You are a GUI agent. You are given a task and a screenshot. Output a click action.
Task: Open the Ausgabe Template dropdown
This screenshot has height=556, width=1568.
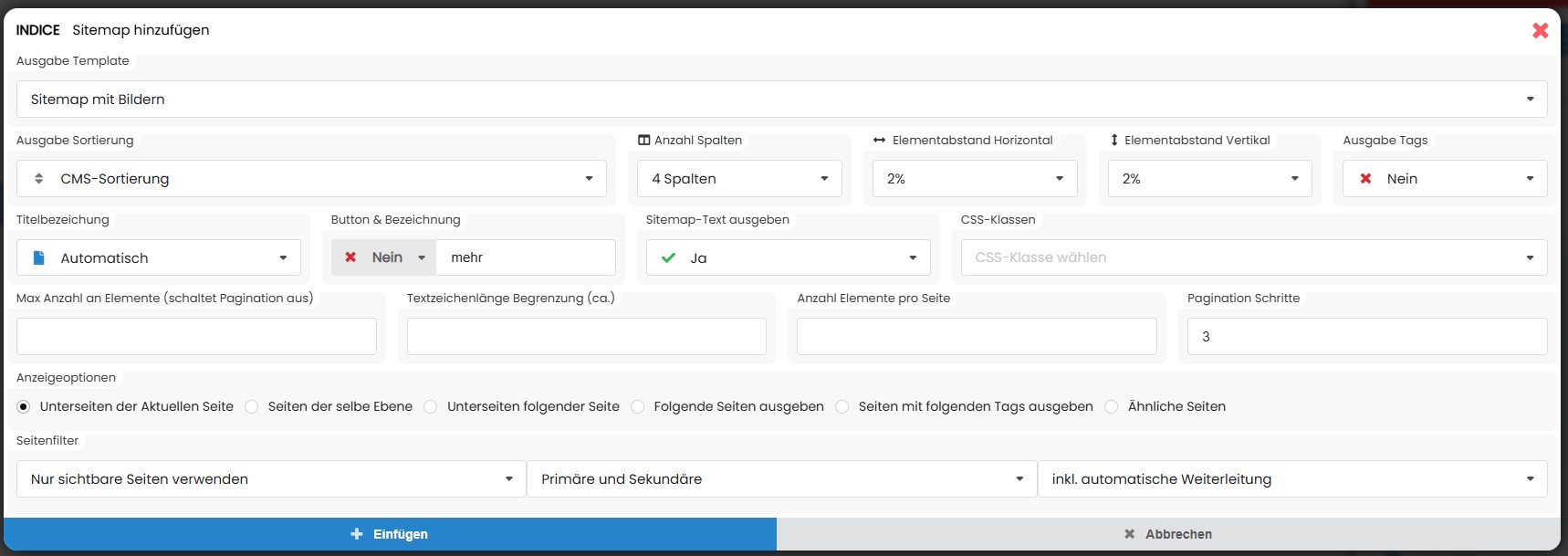781,100
